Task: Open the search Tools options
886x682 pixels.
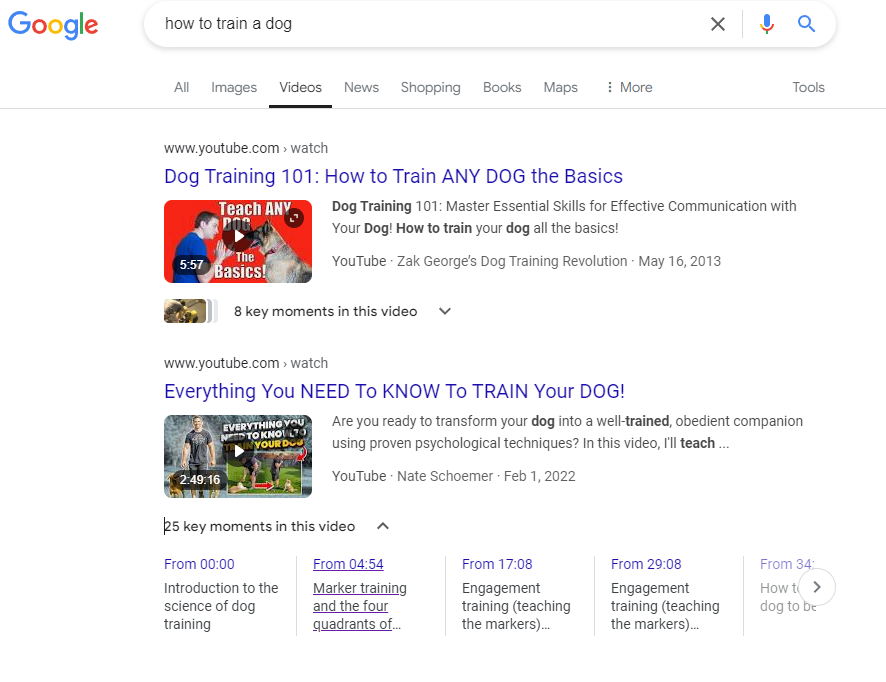Action: pyautogui.click(x=808, y=87)
